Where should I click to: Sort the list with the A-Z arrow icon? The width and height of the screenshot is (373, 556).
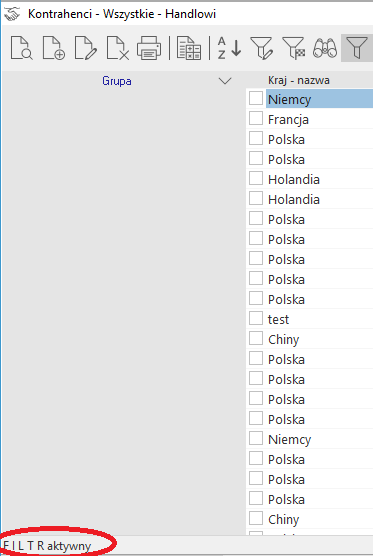tap(229, 48)
